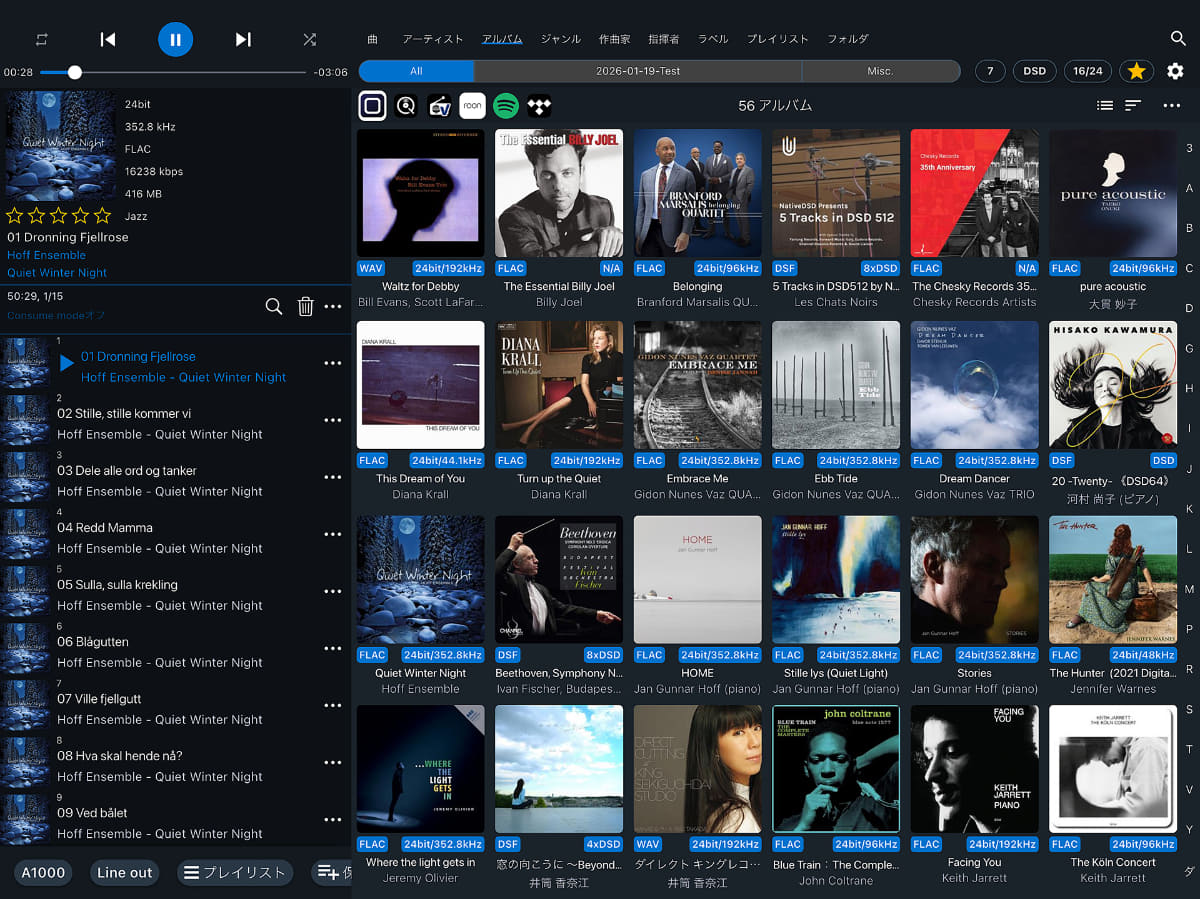Select the 2026-01-19-Test library segment
1200x899 pixels.
(638, 71)
